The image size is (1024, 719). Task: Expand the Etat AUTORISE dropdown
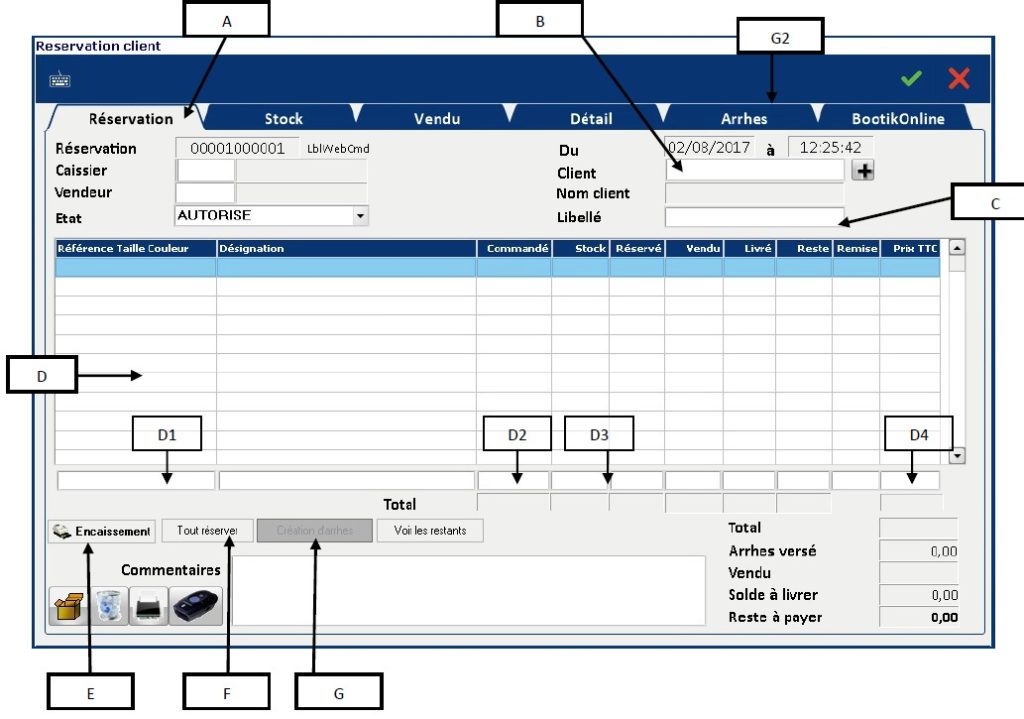coord(360,215)
